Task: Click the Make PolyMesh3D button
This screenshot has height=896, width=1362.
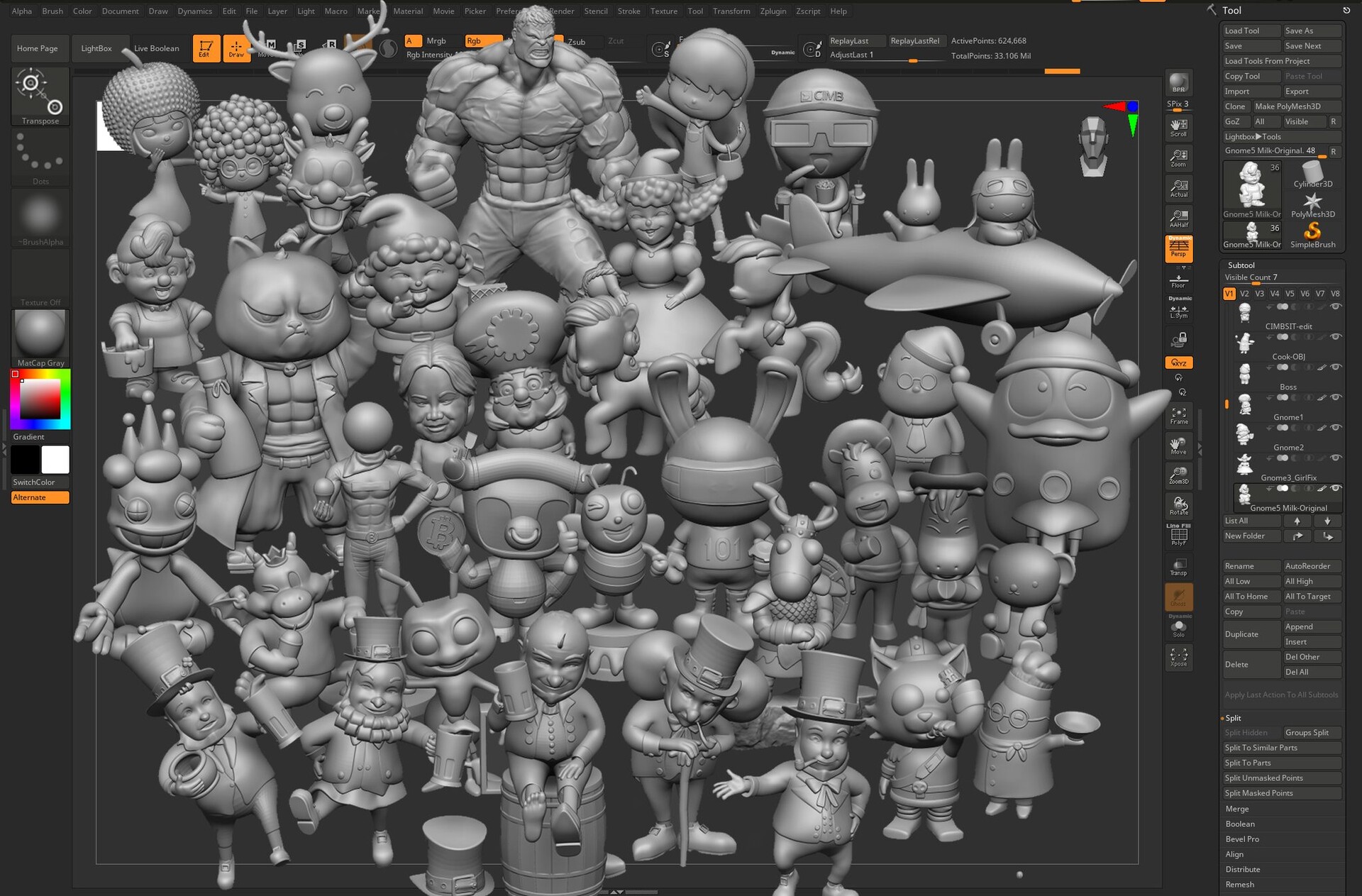Action: [1288, 106]
